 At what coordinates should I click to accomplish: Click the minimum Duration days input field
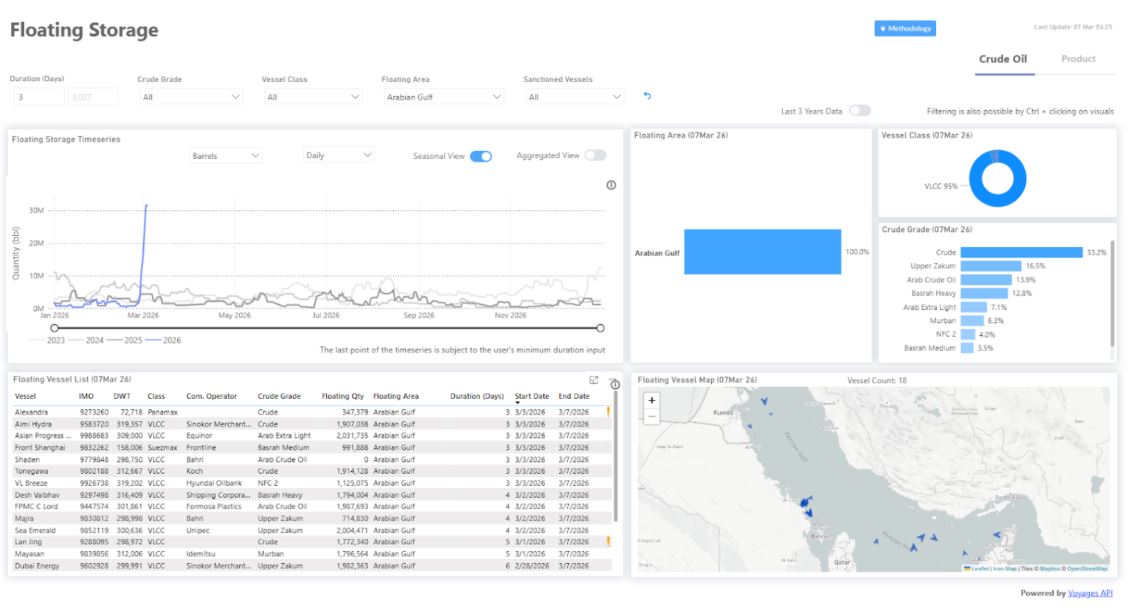pyautogui.click(x=38, y=97)
